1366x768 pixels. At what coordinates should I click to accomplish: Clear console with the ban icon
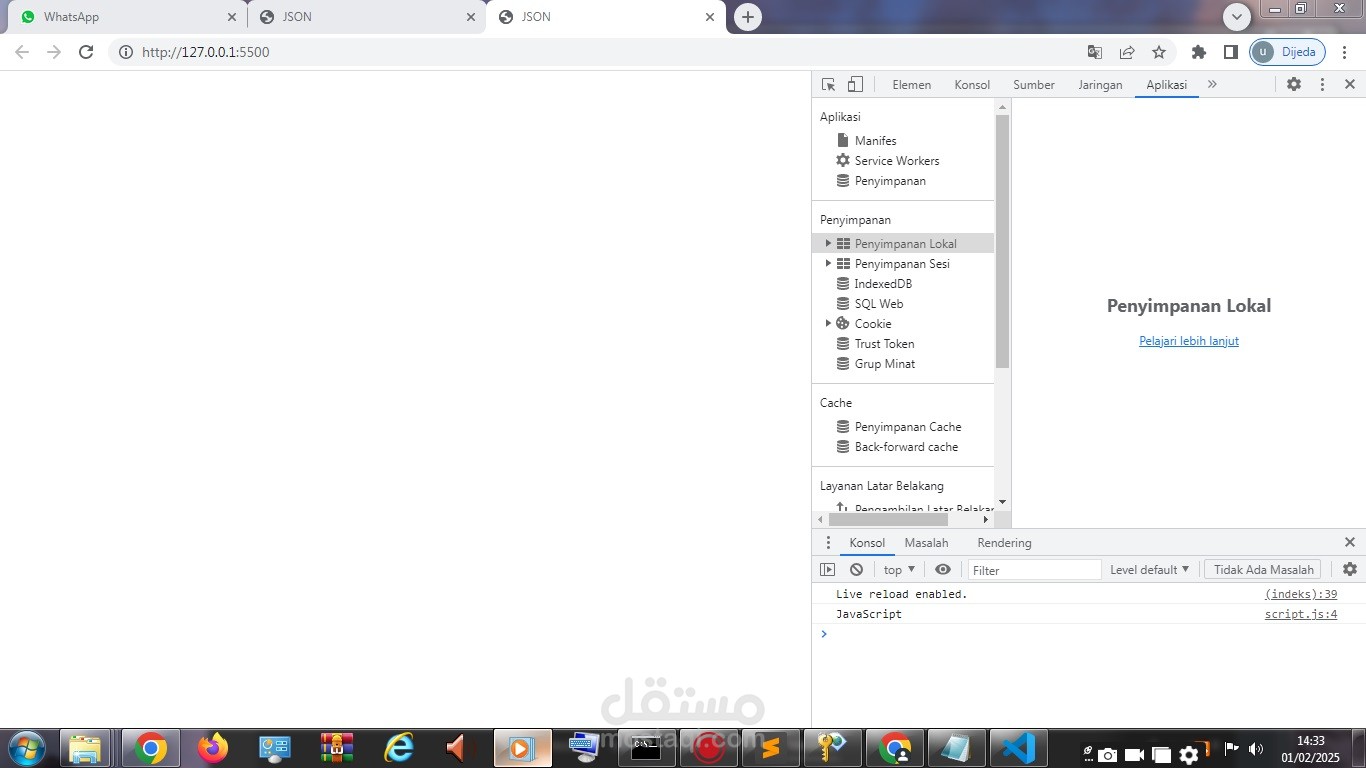click(856, 570)
